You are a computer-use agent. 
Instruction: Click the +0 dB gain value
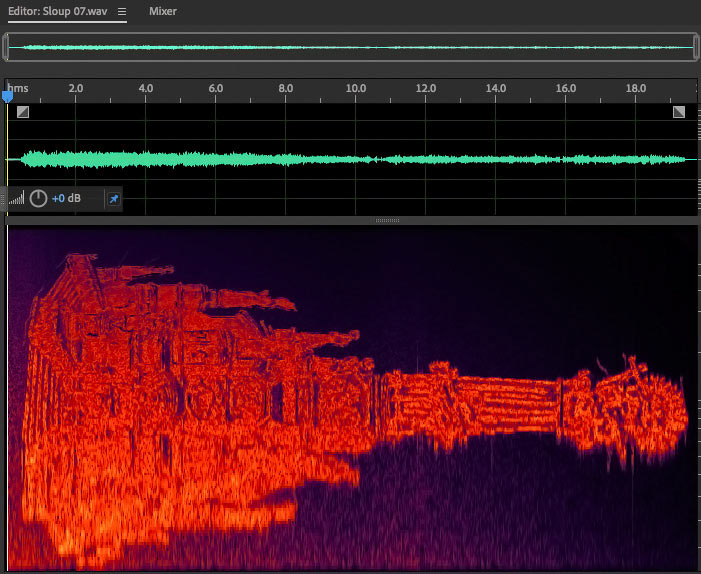click(66, 198)
